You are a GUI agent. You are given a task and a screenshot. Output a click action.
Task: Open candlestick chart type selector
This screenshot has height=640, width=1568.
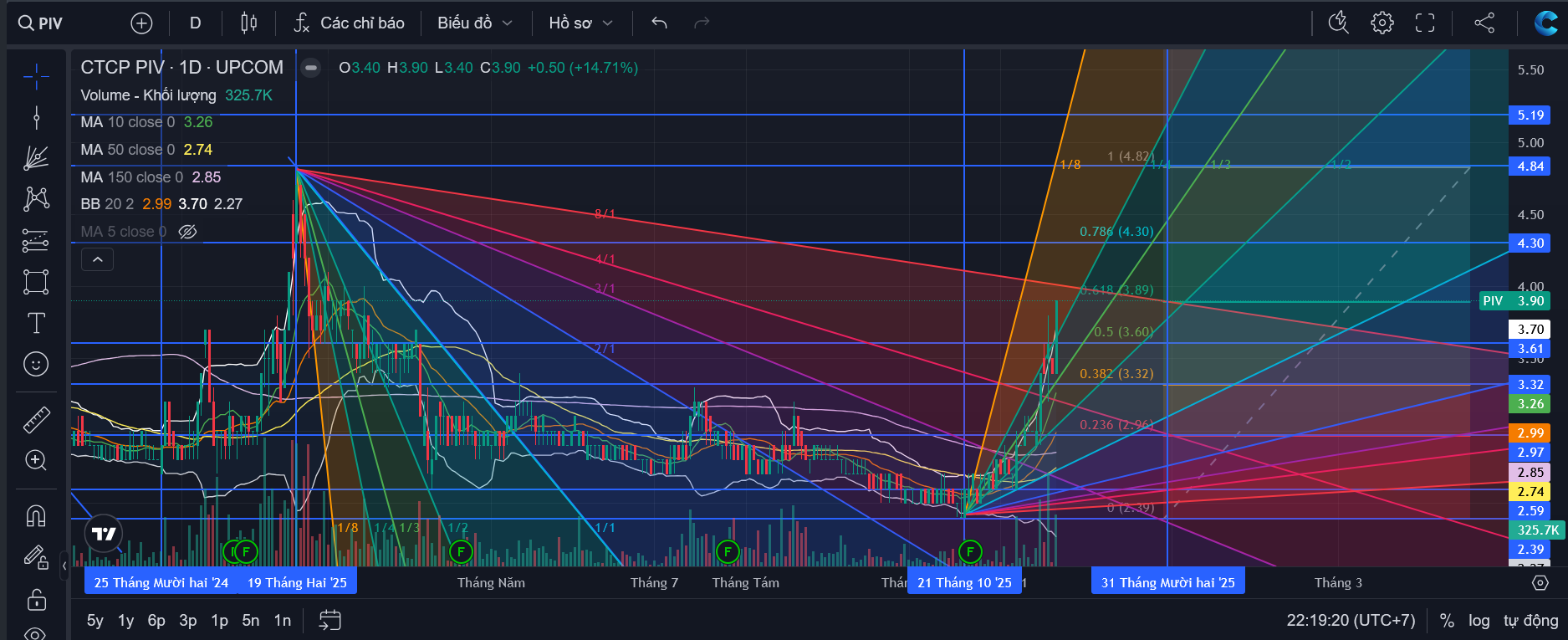coord(248,23)
